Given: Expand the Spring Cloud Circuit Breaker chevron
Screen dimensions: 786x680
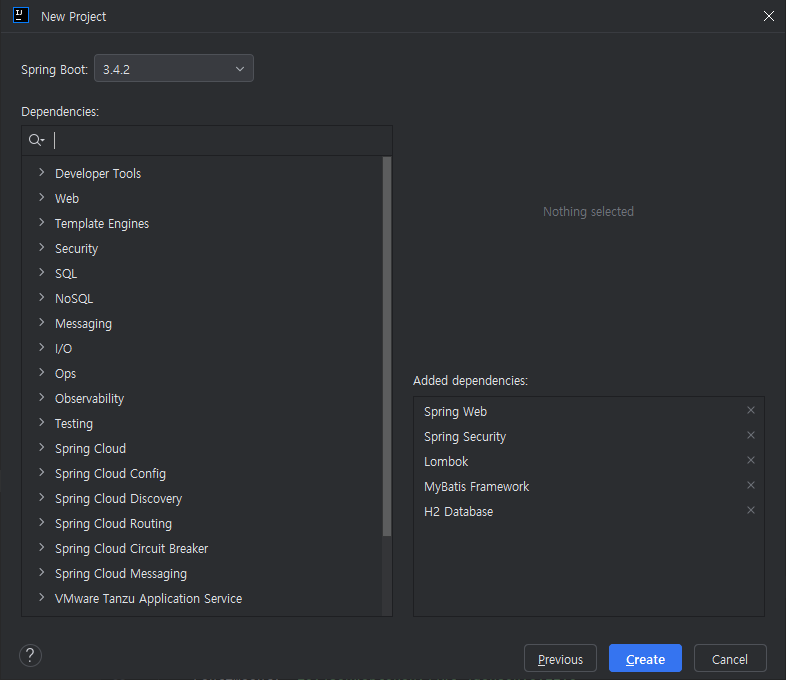Looking at the screenshot, I should [x=42, y=548].
